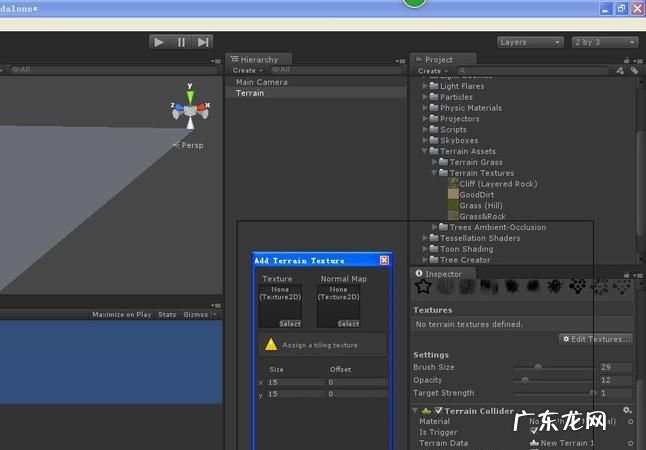Select the GoodDirt texture asset
Screen dimensions: 646x450
[x=471, y=195]
